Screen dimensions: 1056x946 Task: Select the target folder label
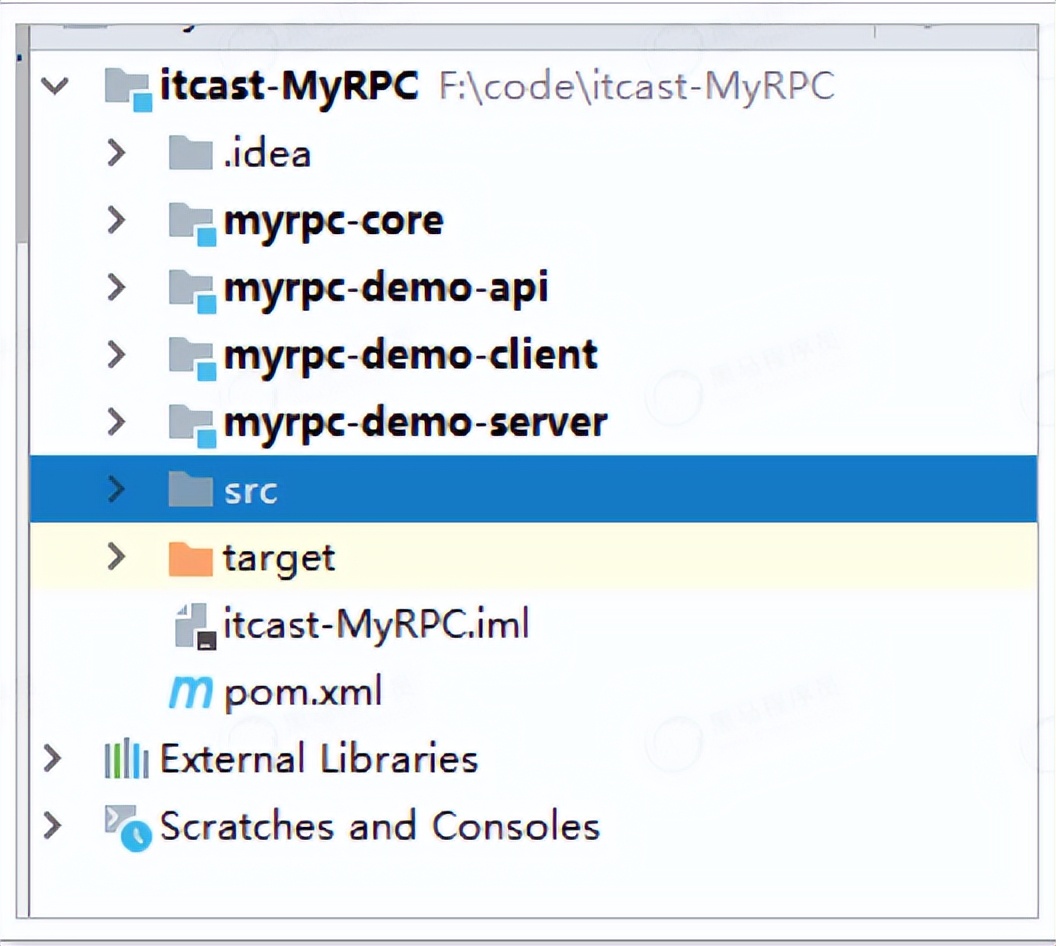[279, 560]
